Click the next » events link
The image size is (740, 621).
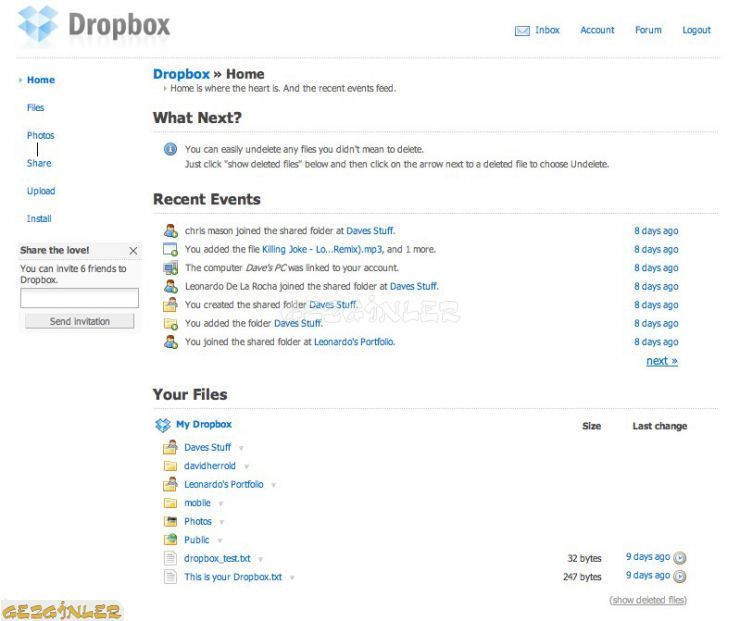661,361
